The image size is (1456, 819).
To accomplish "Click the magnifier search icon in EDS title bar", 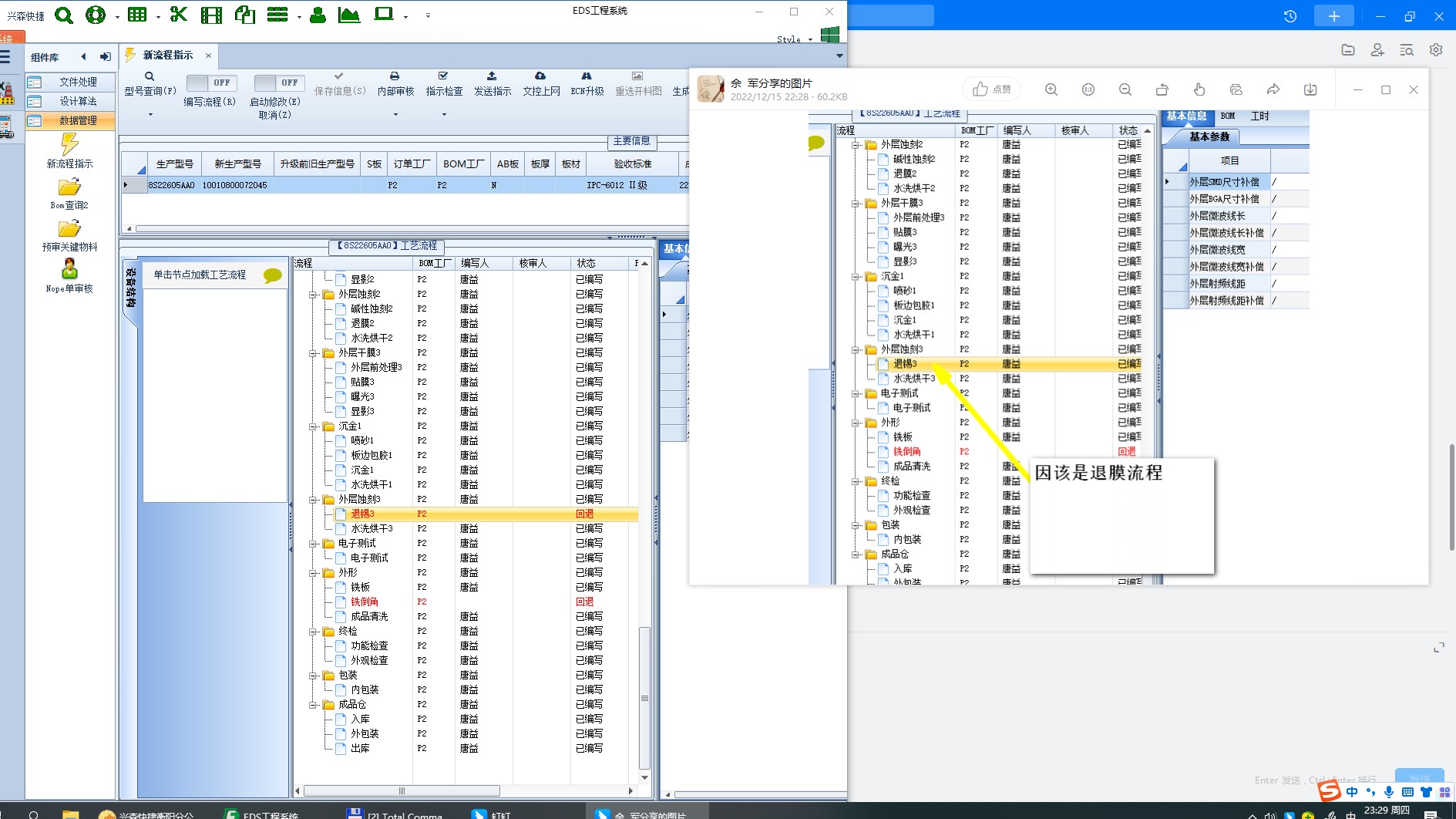I will pyautogui.click(x=64, y=15).
